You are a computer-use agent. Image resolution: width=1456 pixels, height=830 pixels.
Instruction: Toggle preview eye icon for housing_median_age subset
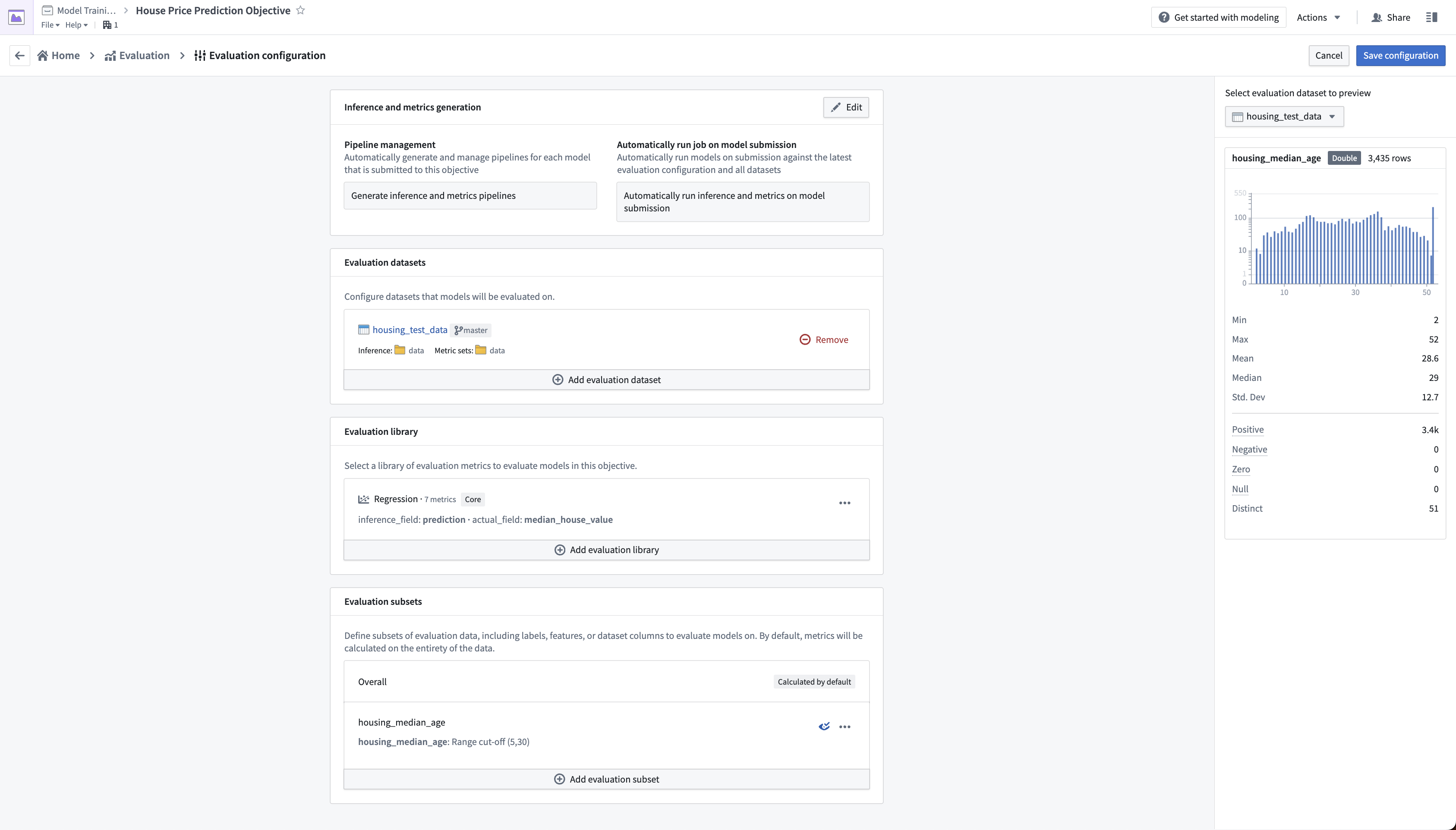tap(824, 726)
